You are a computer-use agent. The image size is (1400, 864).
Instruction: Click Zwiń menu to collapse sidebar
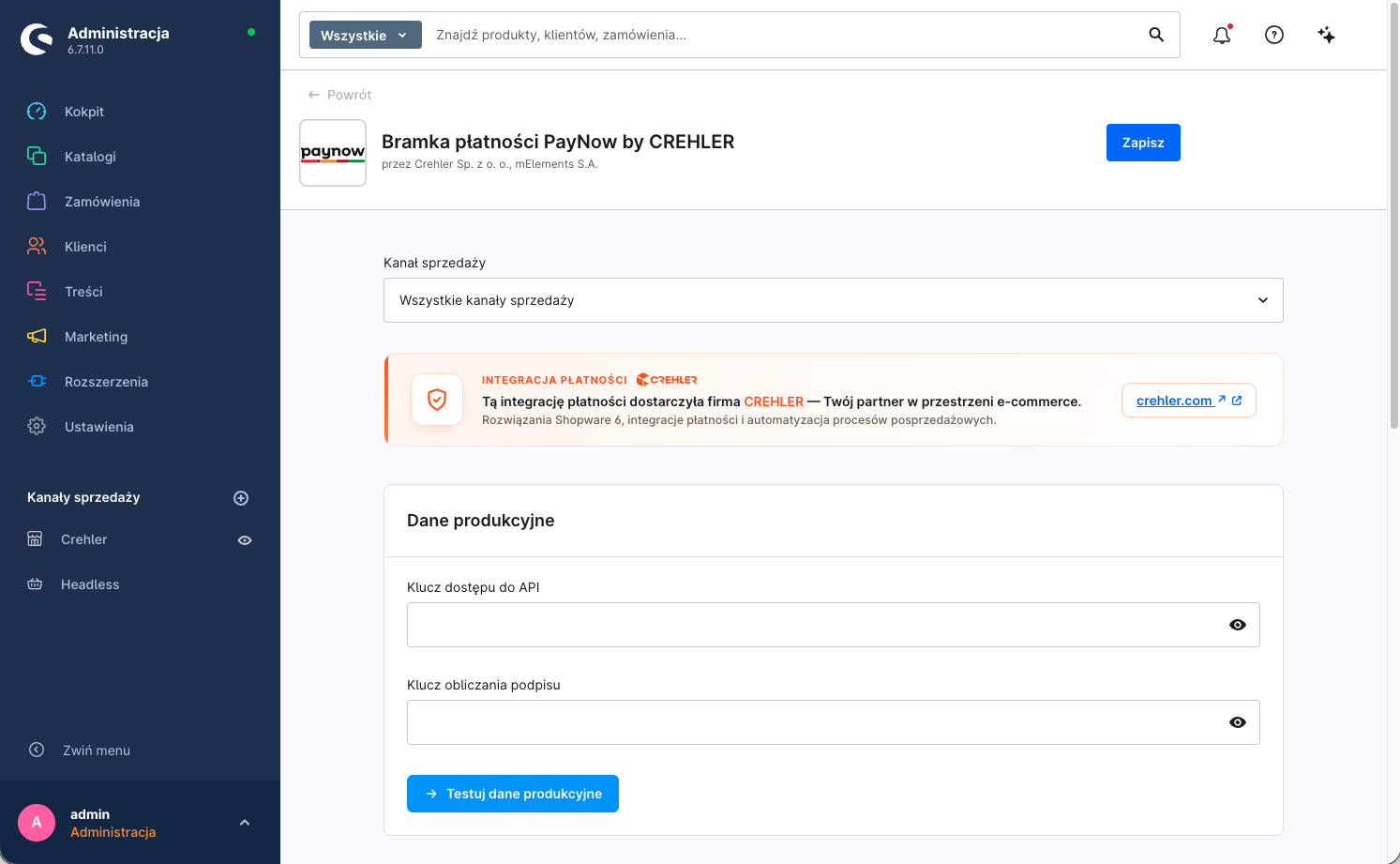(97, 750)
